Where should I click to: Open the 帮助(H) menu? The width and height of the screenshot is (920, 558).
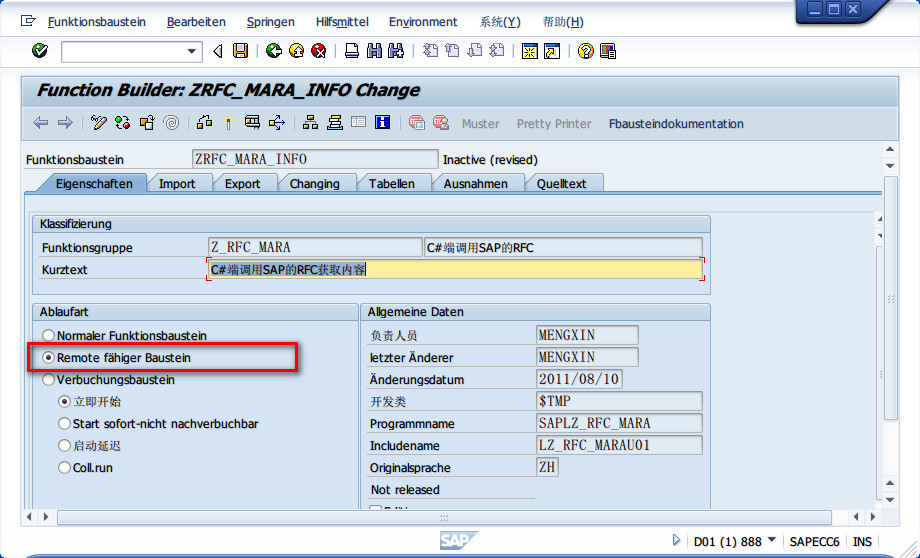click(x=563, y=22)
